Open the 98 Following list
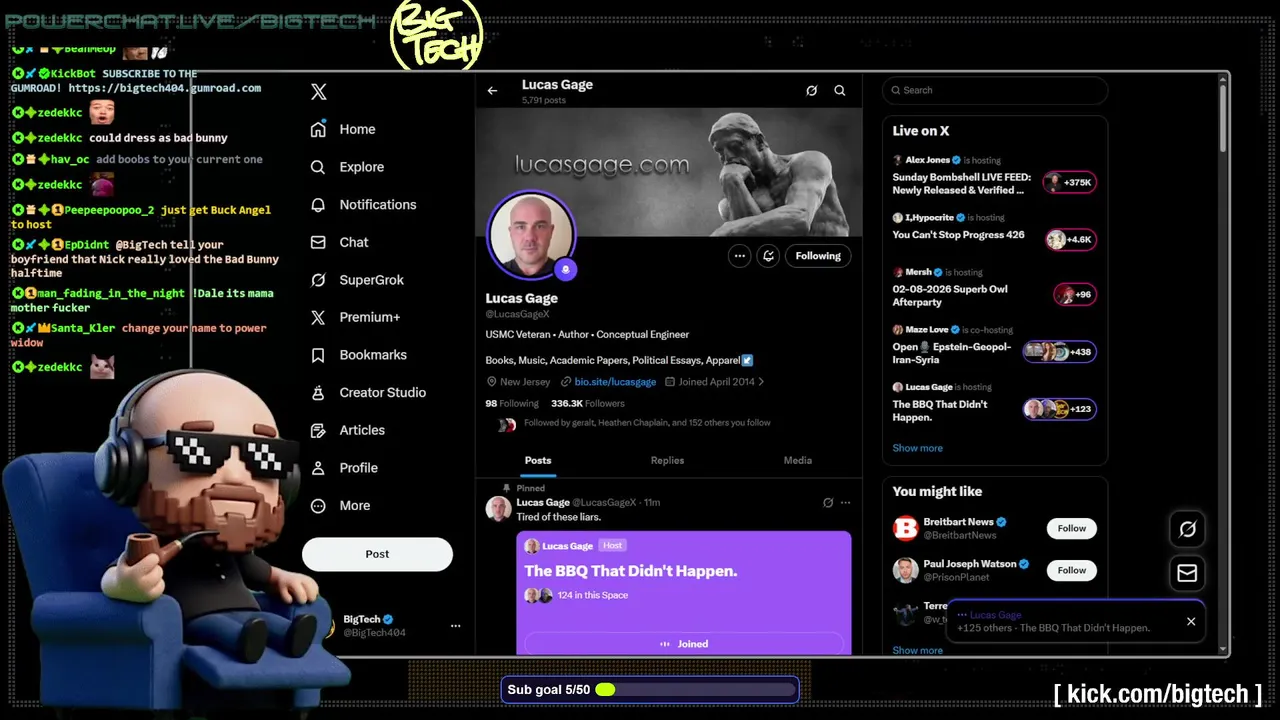1280x720 pixels. click(512, 404)
